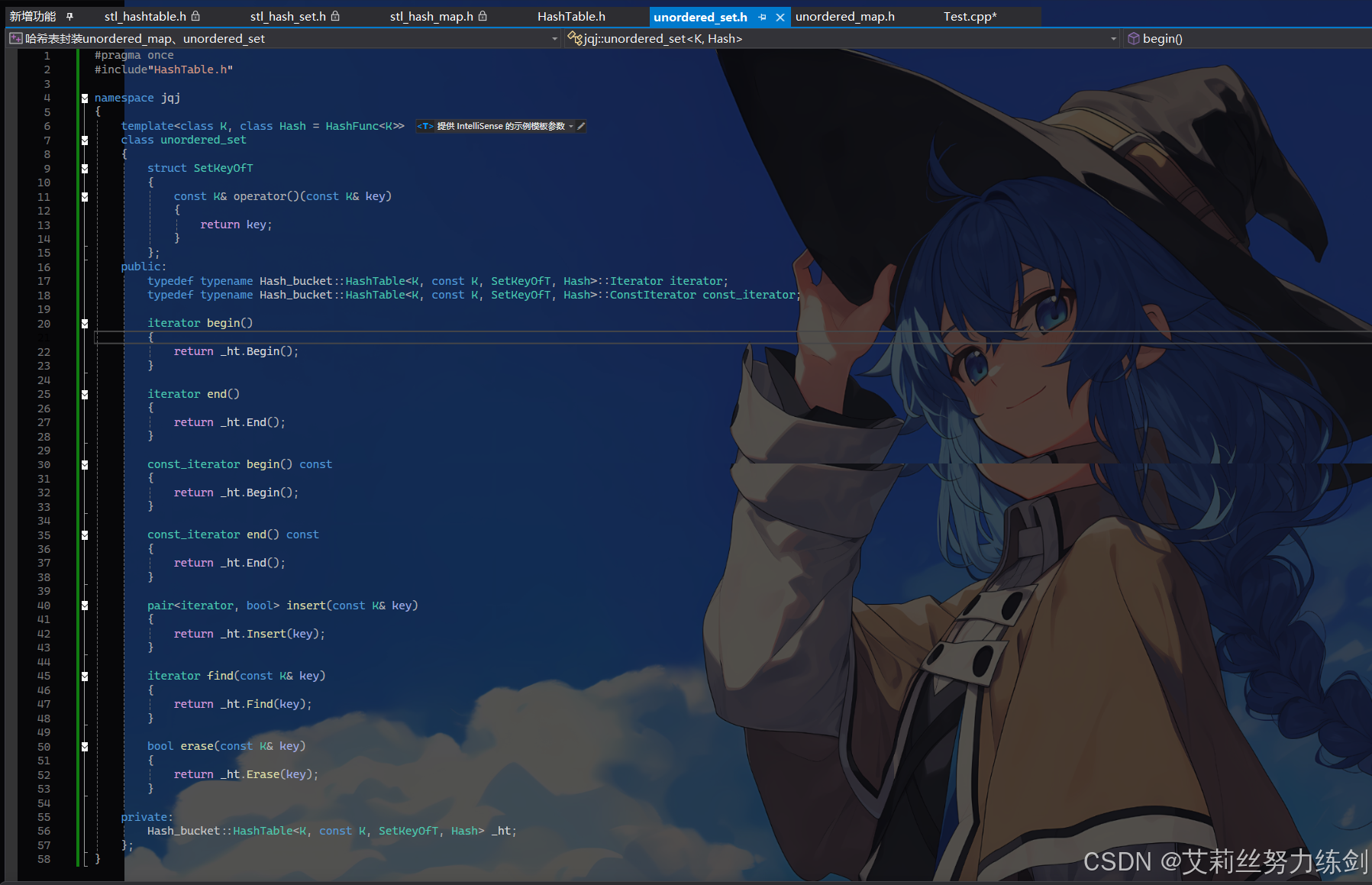This screenshot has height=885, width=1372.
Task: Click 'return _ht.Insert(key);' text
Action: coord(249,634)
